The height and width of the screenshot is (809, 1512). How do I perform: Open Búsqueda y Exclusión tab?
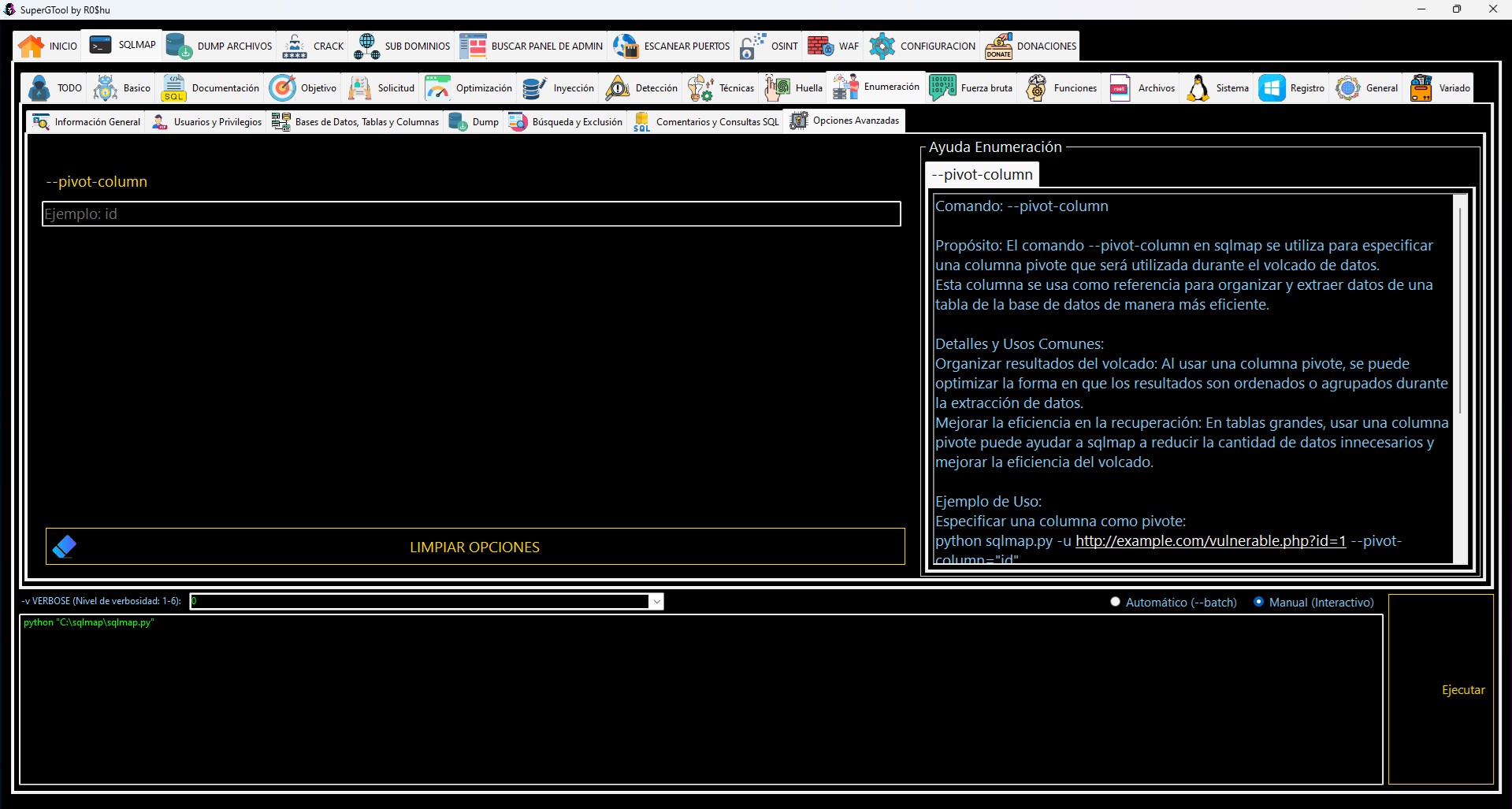pyautogui.click(x=566, y=122)
